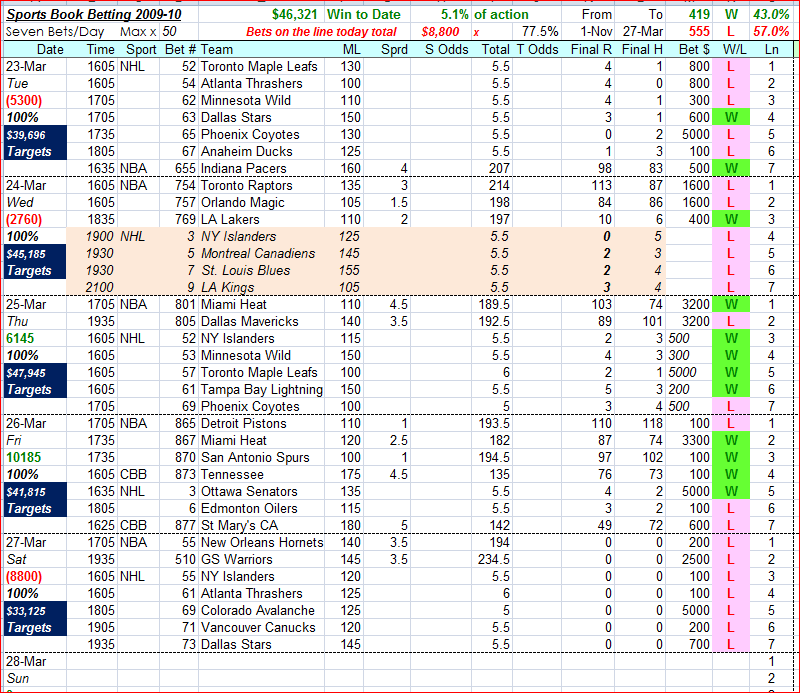Viewport: 800px width, 693px height.
Task: Select the GS Warriors team cell
Action: 261,559
